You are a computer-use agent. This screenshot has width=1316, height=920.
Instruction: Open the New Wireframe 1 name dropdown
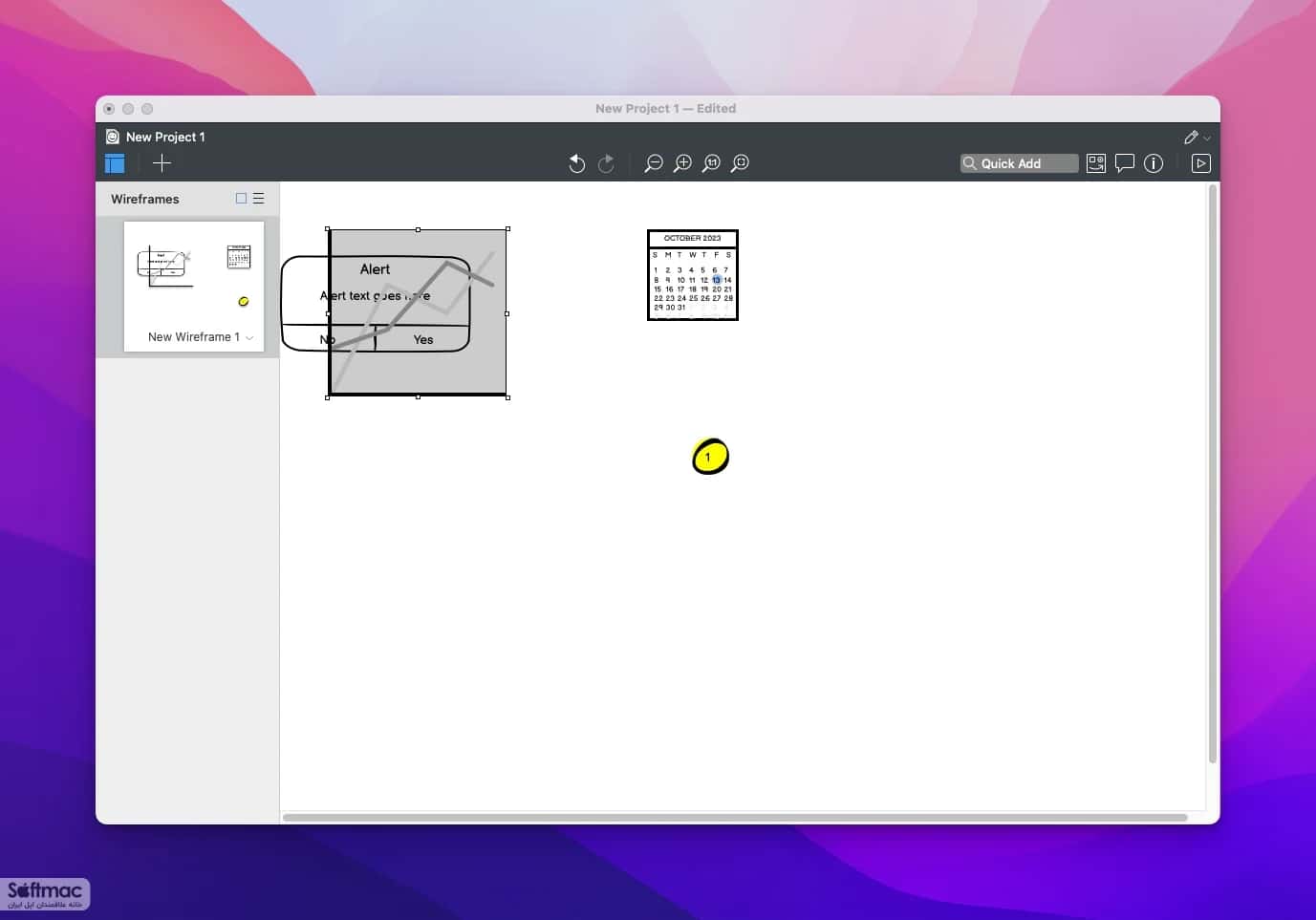pyautogui.click(x=249, y=337)
